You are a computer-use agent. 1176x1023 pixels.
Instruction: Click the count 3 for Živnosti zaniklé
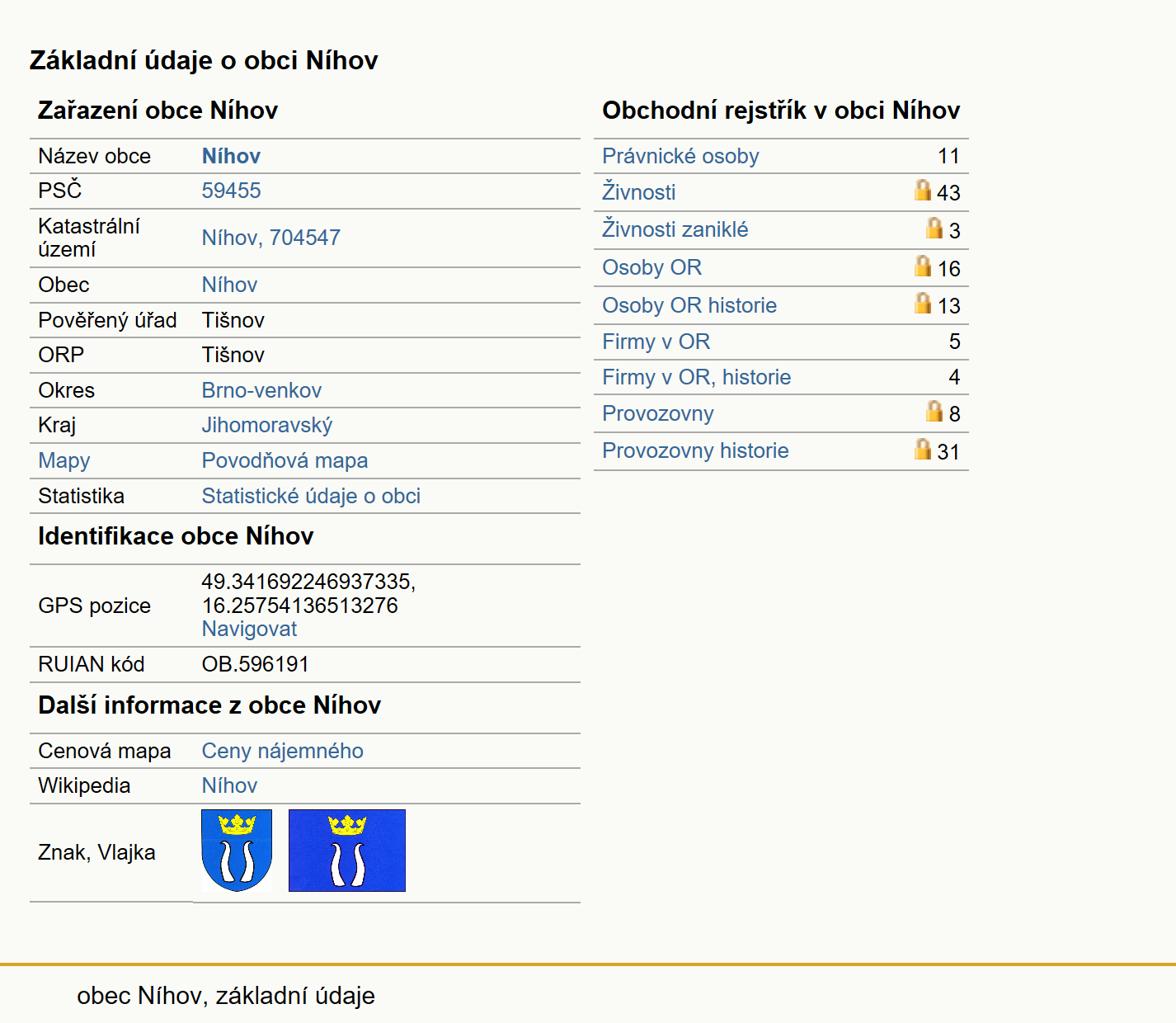(954, 230)
